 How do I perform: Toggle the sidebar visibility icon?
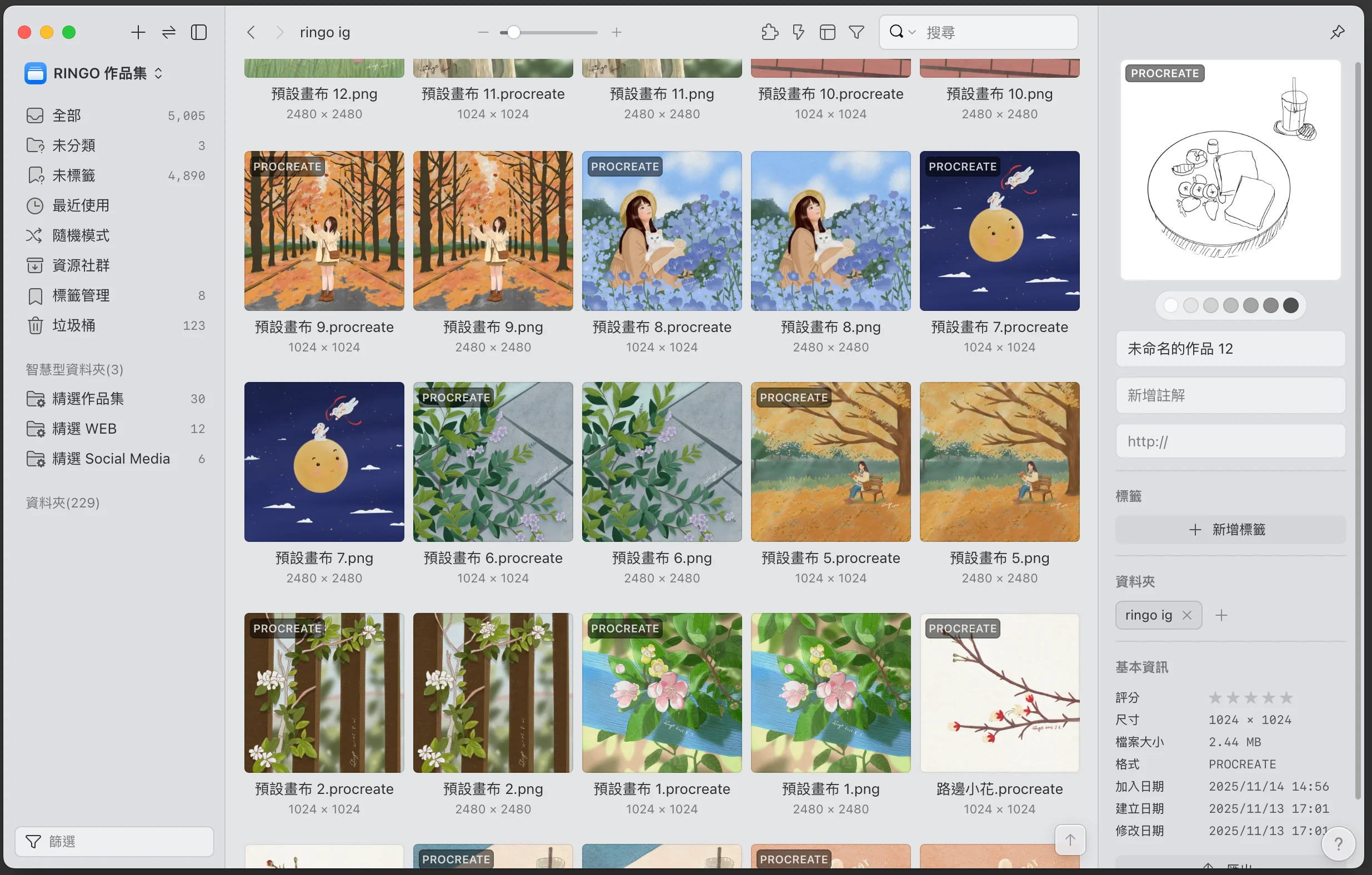point(198,32)
